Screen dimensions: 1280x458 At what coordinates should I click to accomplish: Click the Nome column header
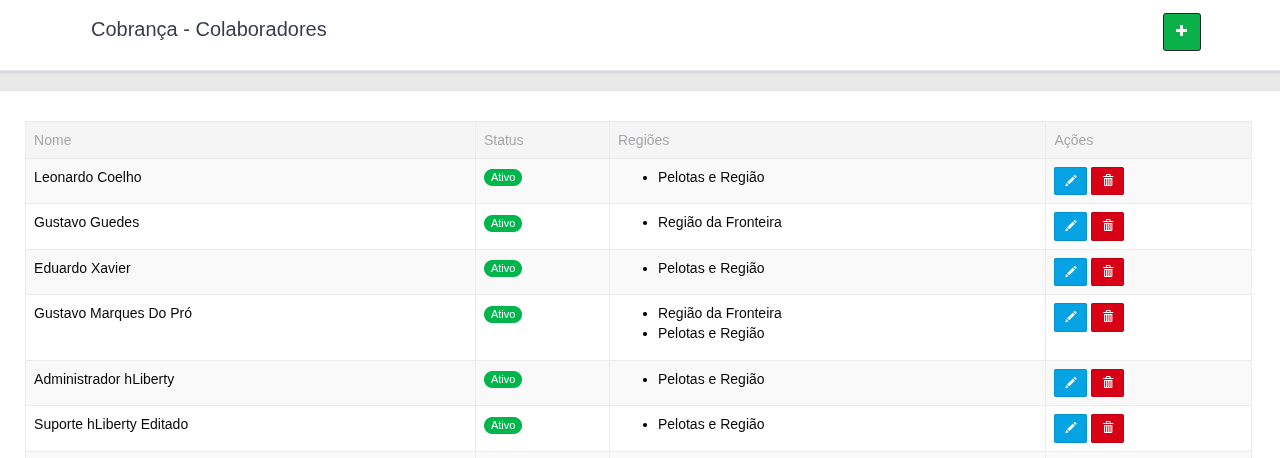pos(53,140)
